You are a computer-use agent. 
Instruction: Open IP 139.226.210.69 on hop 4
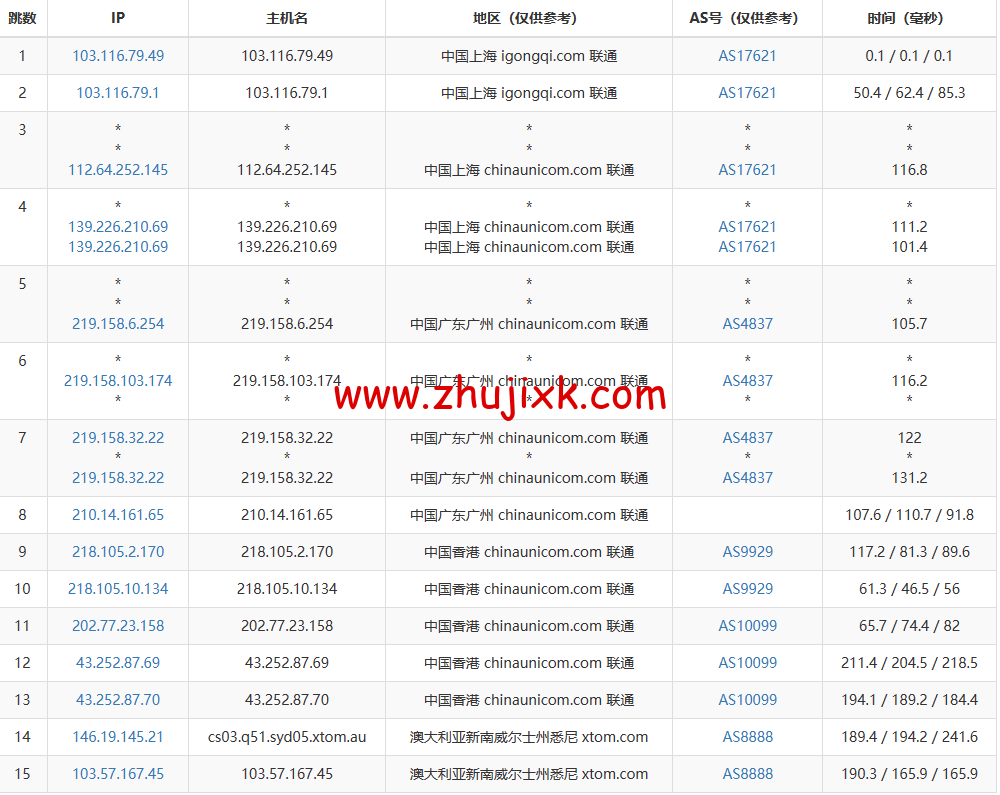[x=117, y=227]
